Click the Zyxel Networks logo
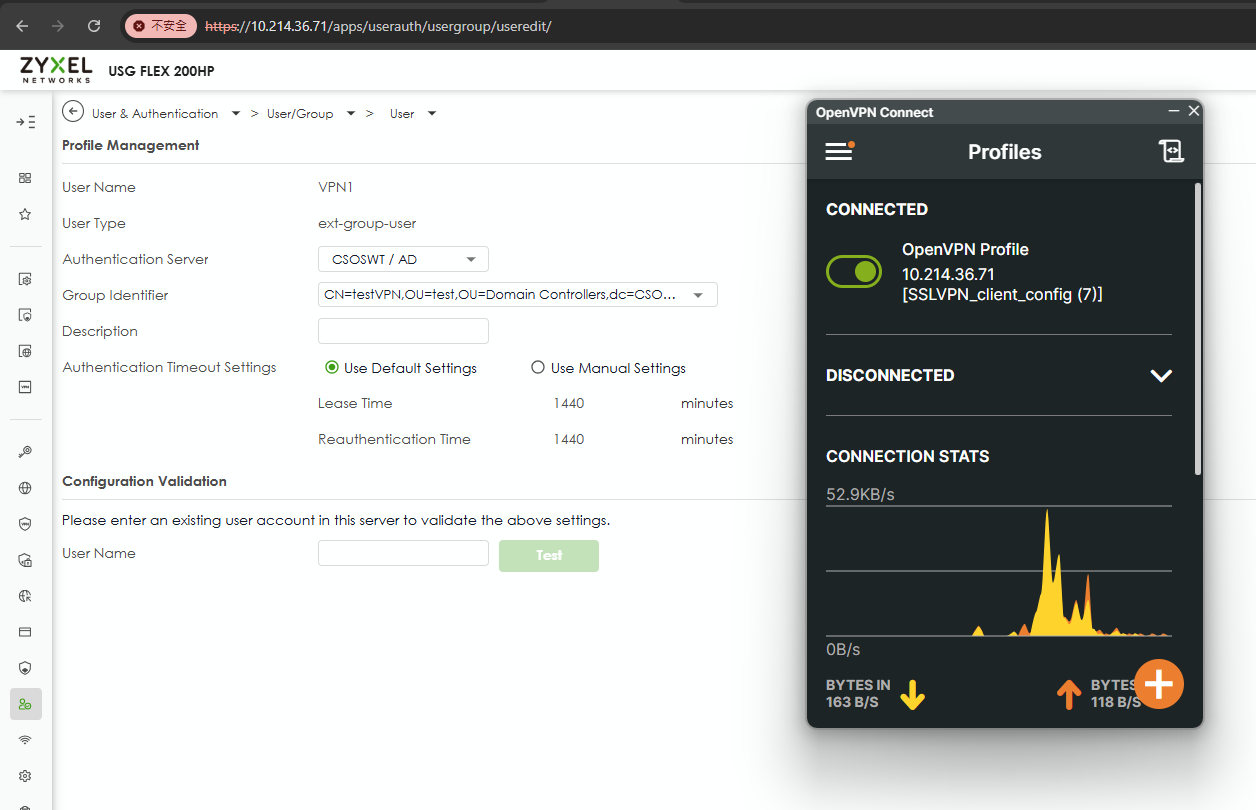 56,70
